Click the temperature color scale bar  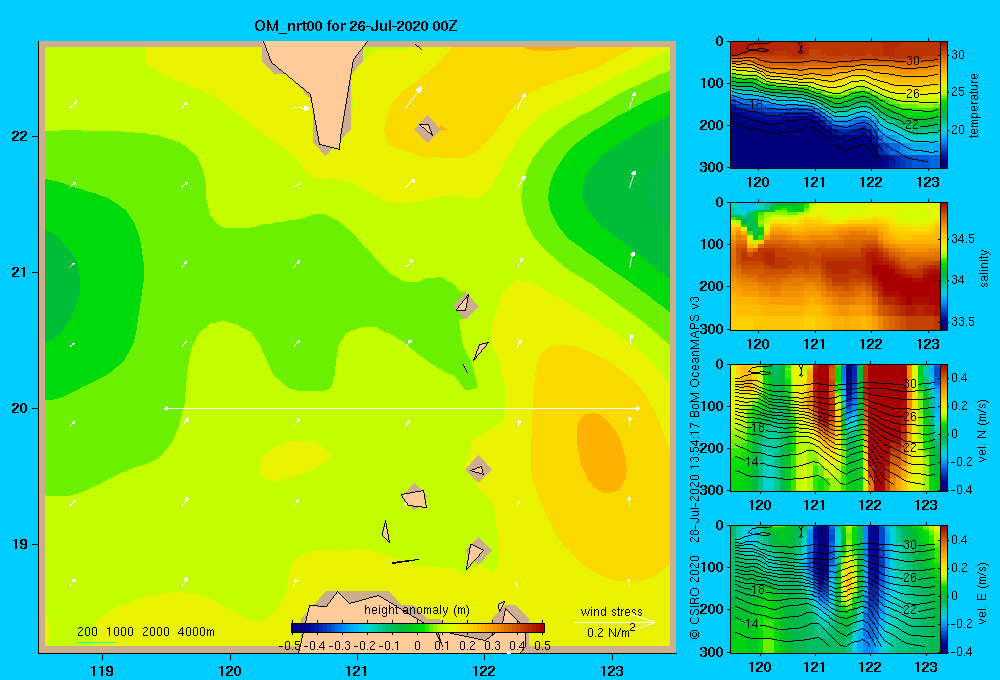click(x=944, y=105)
